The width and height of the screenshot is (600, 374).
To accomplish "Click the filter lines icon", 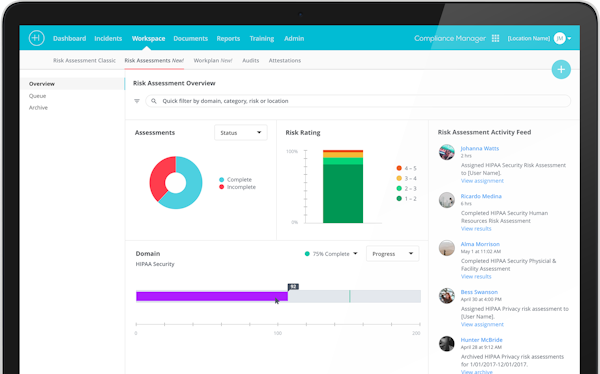I will pyautogui.click(x=137, y=101).
